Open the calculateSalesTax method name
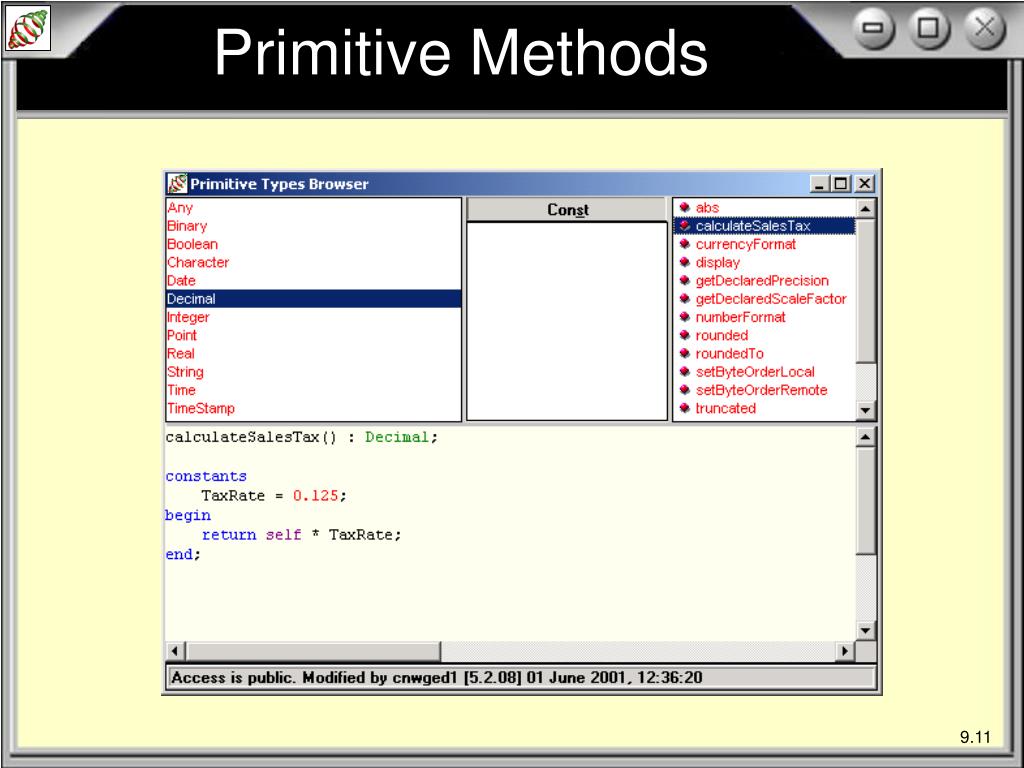 pos(753,226)
